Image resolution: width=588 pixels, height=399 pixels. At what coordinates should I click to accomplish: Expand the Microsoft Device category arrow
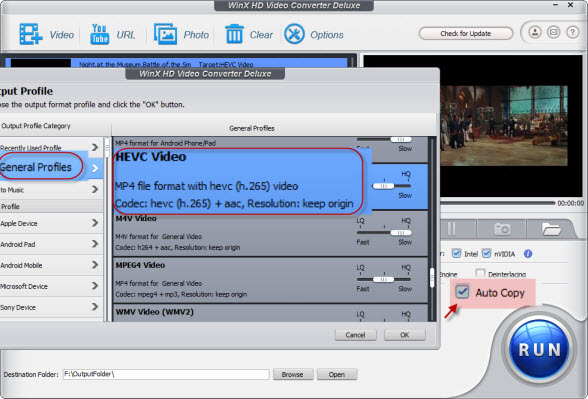[95, 286]
